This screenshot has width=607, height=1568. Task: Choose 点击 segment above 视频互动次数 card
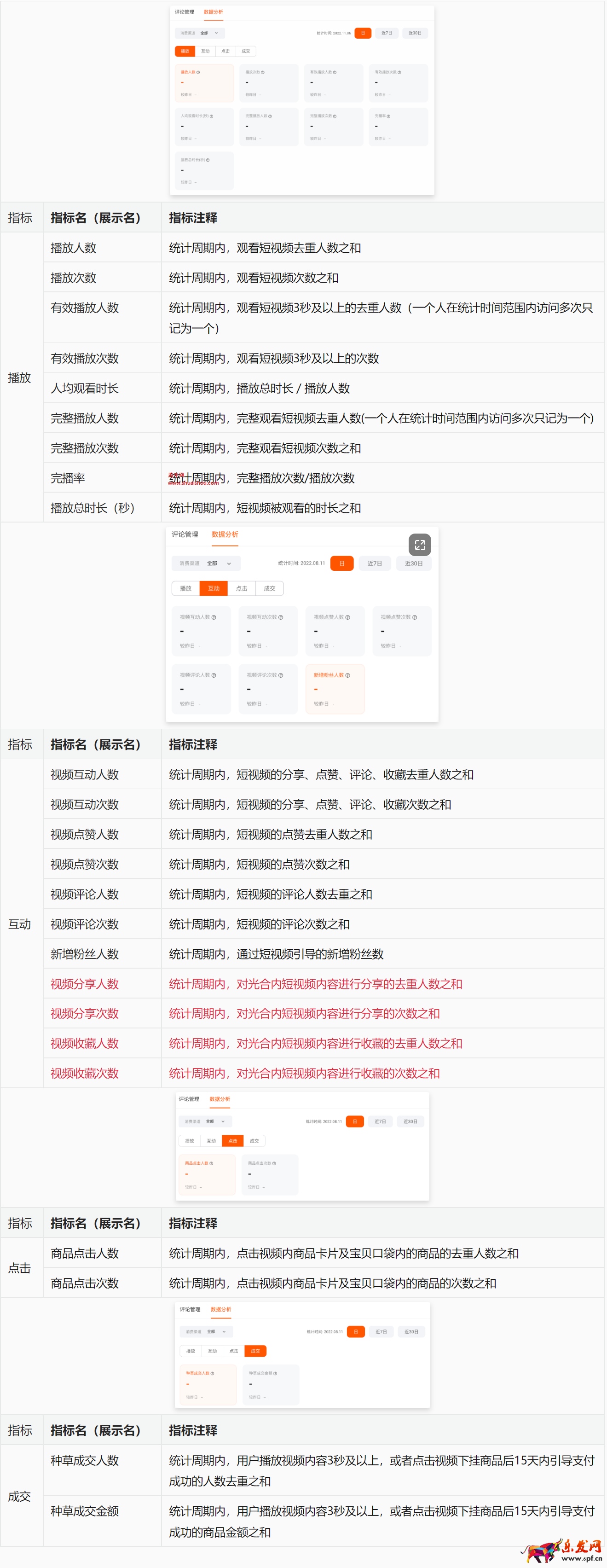(x=242, y=589)
